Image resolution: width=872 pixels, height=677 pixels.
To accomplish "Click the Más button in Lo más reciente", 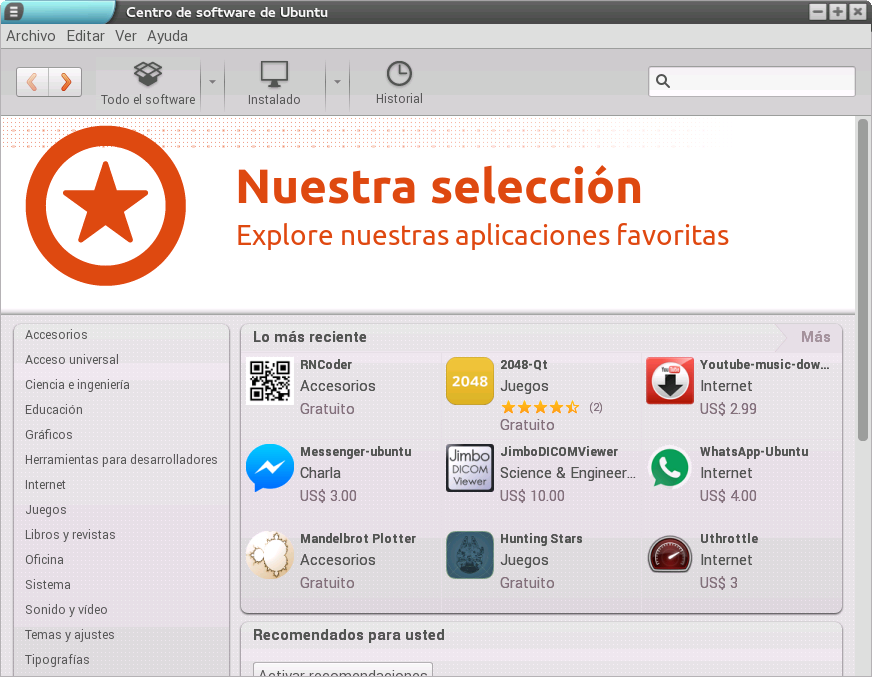I will tap(815, 337).
